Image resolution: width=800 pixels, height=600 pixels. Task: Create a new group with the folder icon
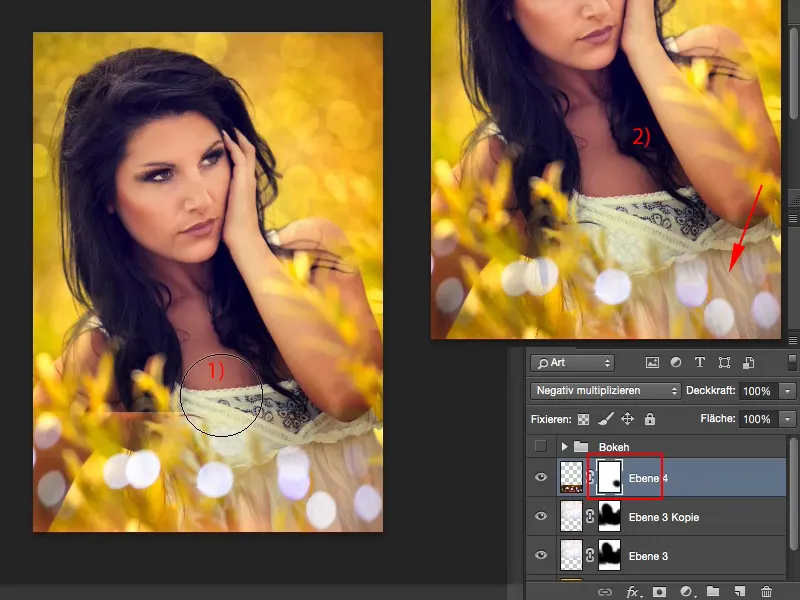click(712, 592)
